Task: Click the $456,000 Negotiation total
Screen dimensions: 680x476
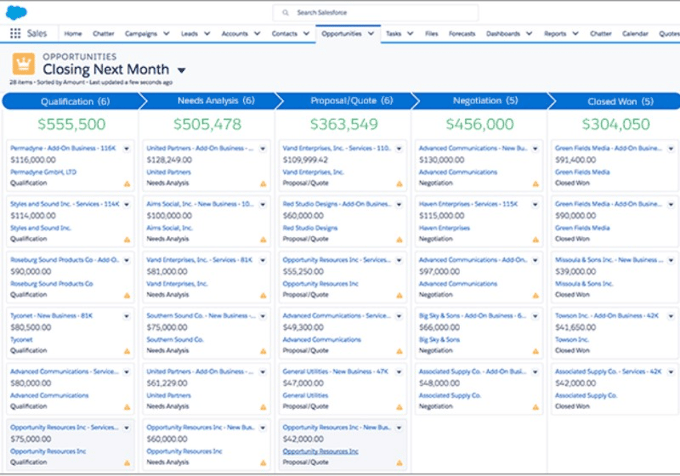Action: tap(480, 124)
